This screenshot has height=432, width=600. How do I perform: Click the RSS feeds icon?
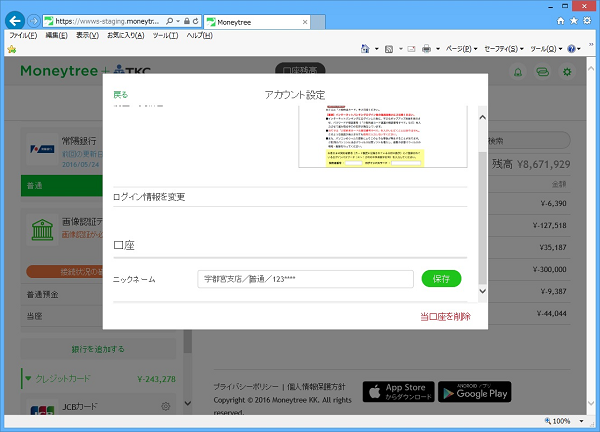pos(389,49)
